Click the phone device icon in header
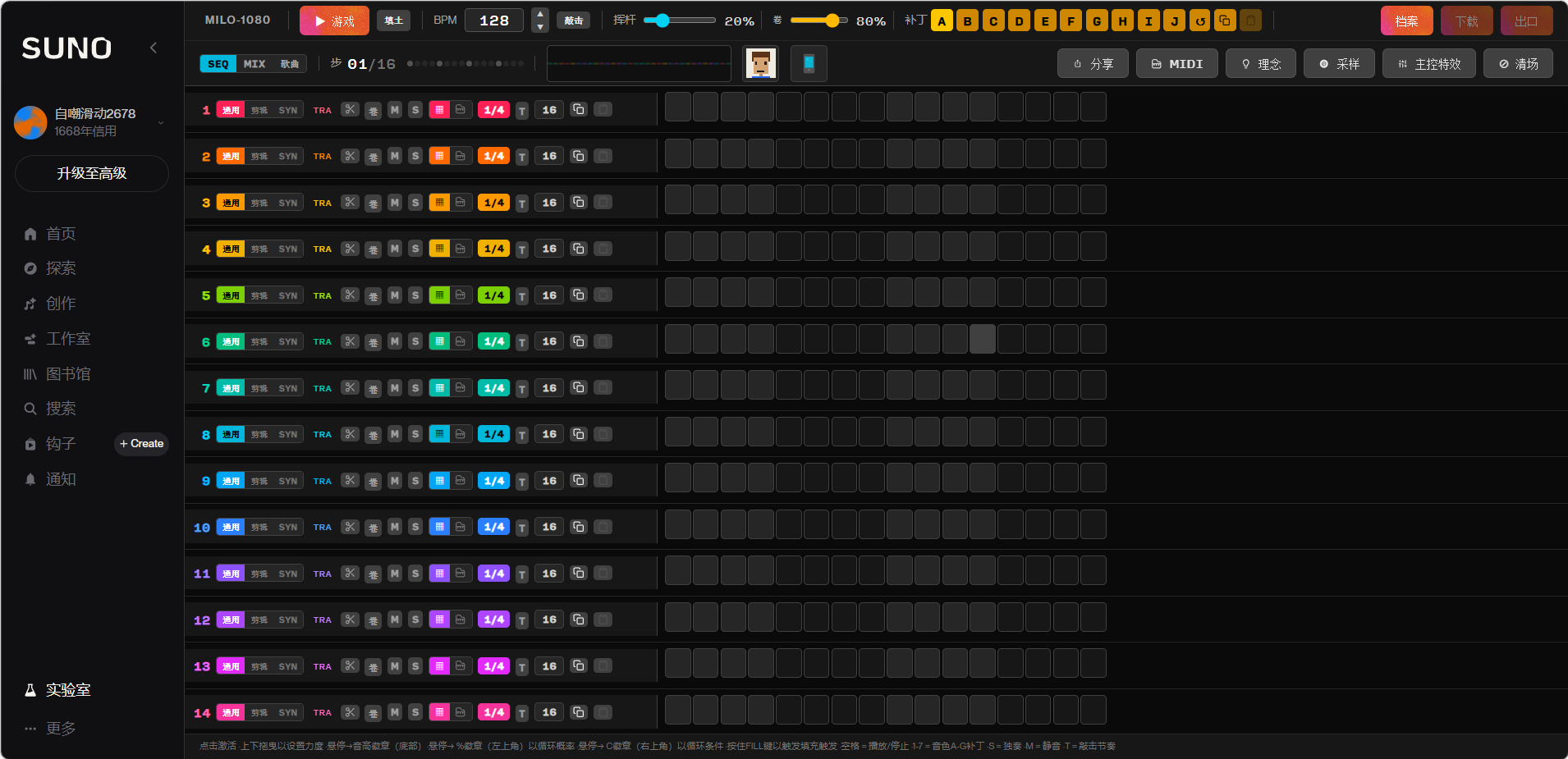The image size is (1568, 759). (809, 64)
